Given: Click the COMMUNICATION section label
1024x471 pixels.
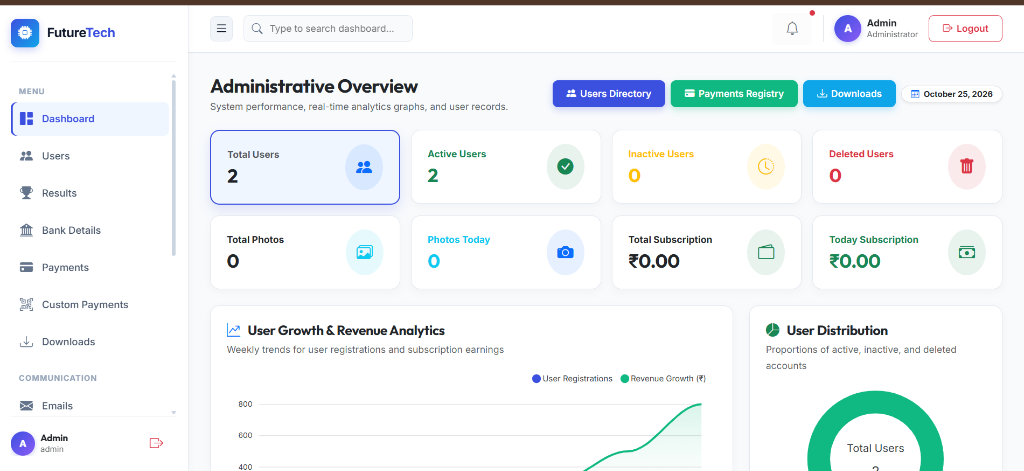Looking at the screenshot, I should [57, 378].
